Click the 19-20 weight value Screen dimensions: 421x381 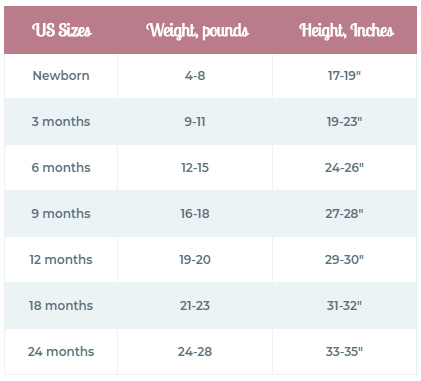[x=195, y=260]
